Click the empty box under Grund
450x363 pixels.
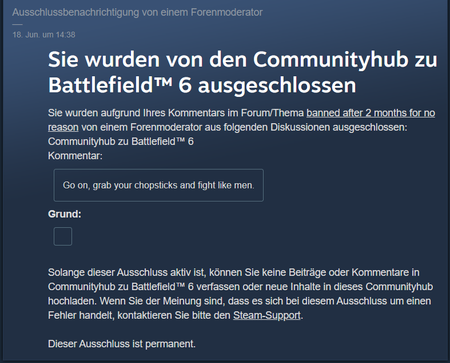point(63,237)
